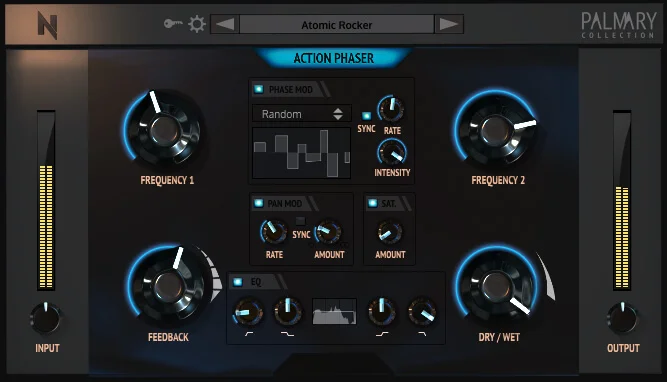
Task: Click the EQ low-shelf knob
Action: pyautogui.click(x=288, y=311)
